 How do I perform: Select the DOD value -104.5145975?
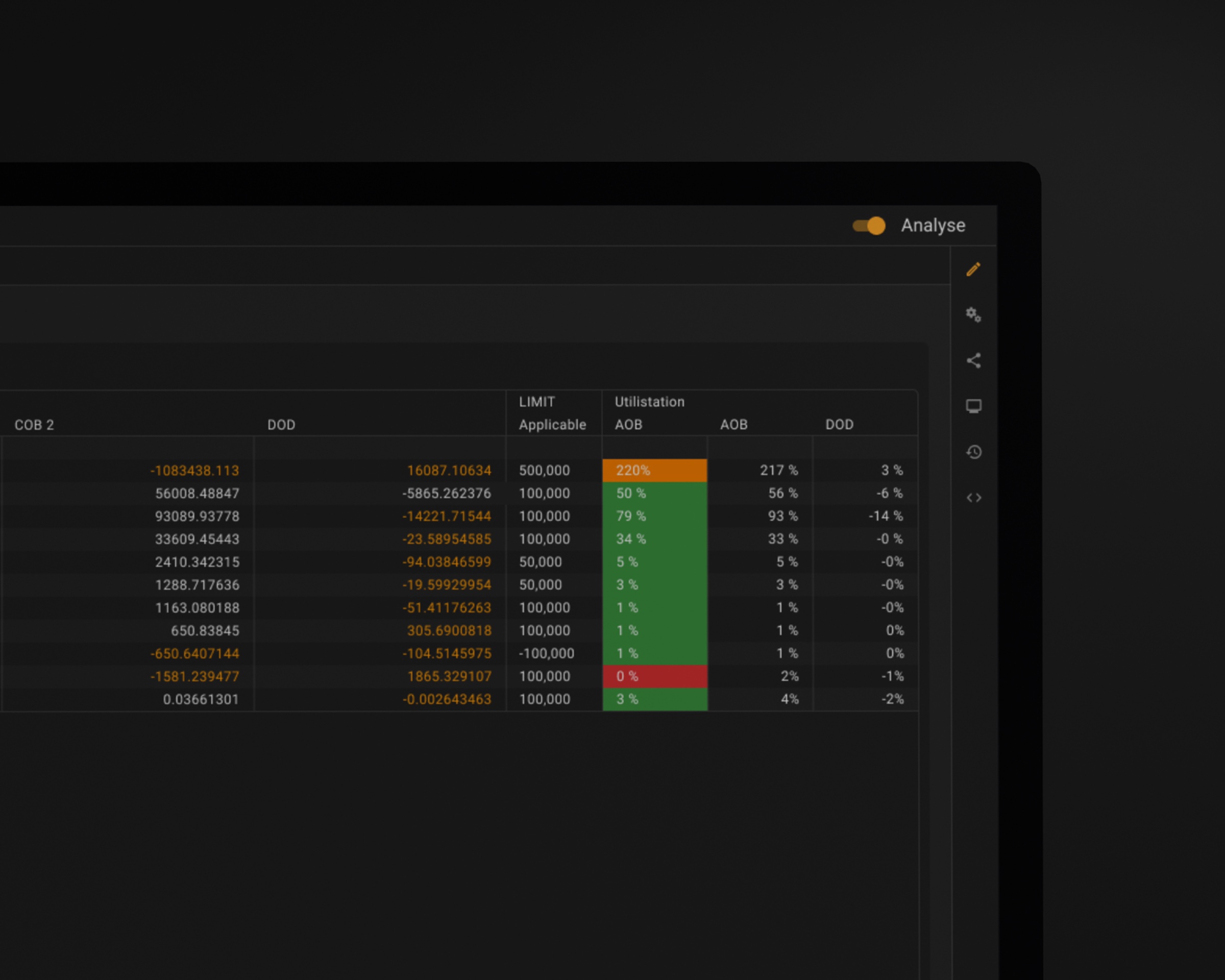coord(447,653)
